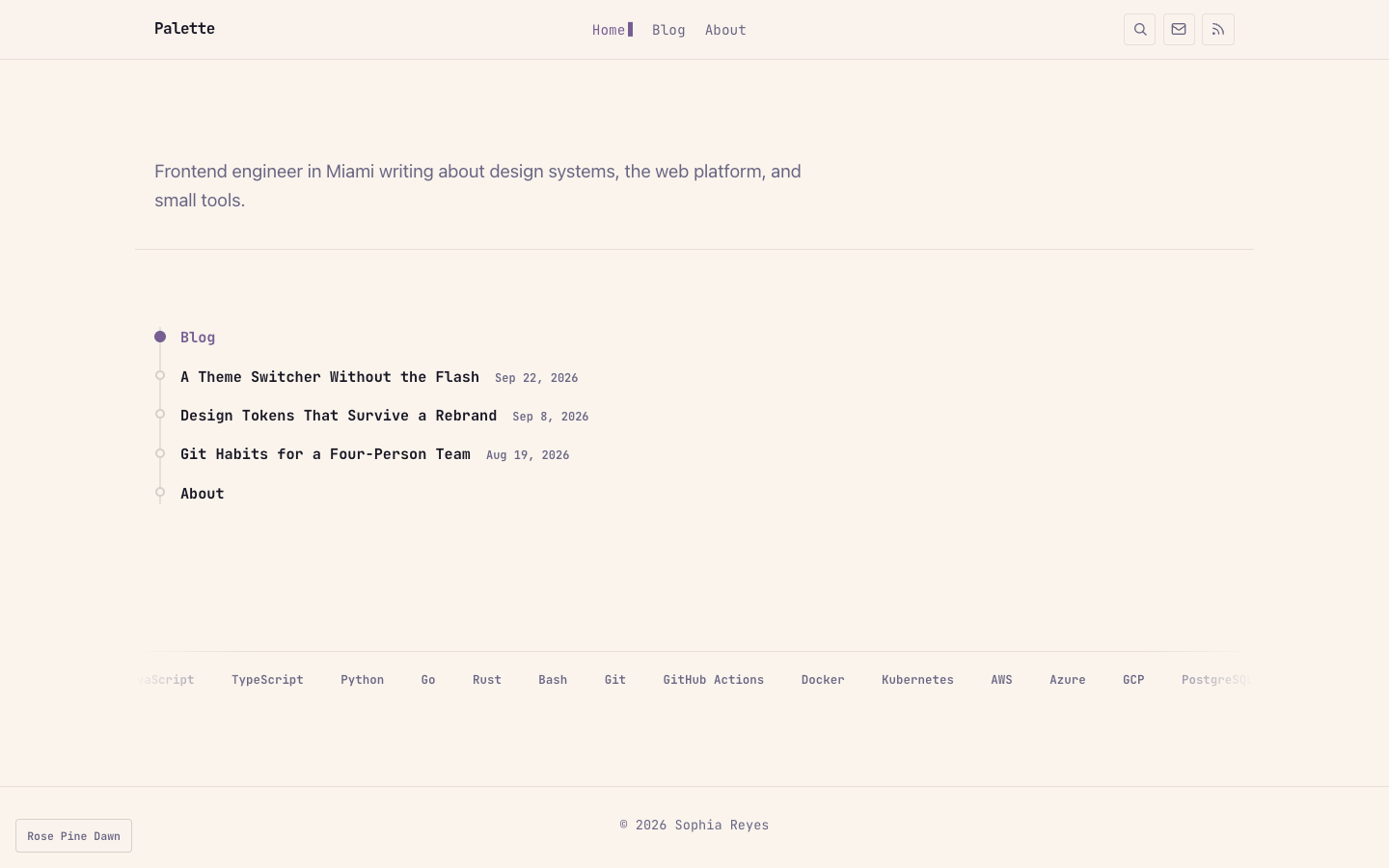Click the Sep 22, 2026 date
Viewport: 1389px width, 868px height.
(x=536, y=378)
